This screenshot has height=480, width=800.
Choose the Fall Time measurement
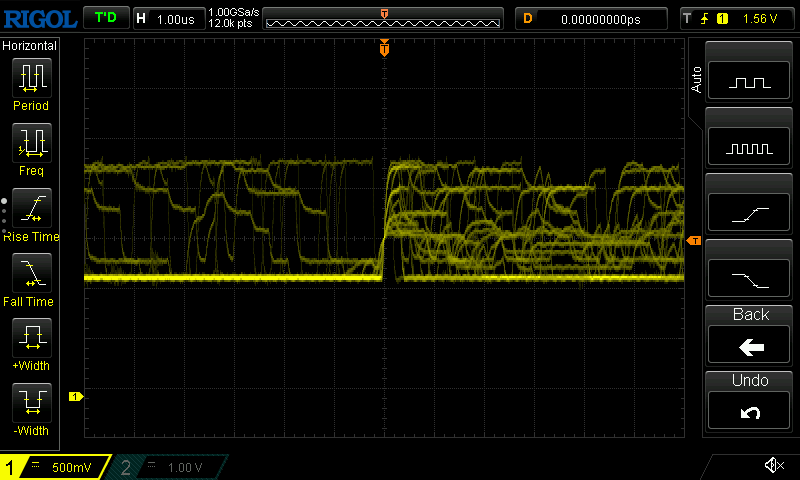pyautogui.click(x=31, y=278)
